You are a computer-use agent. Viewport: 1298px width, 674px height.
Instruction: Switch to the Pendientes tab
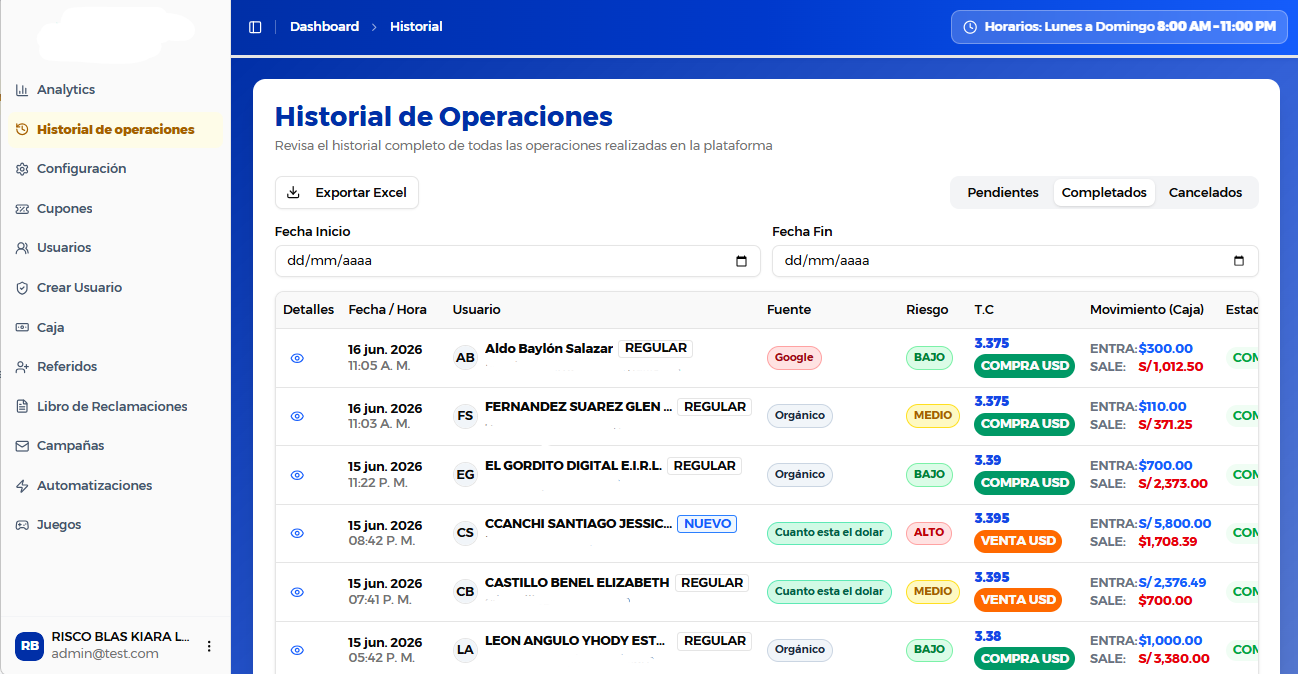[1003, 193]
